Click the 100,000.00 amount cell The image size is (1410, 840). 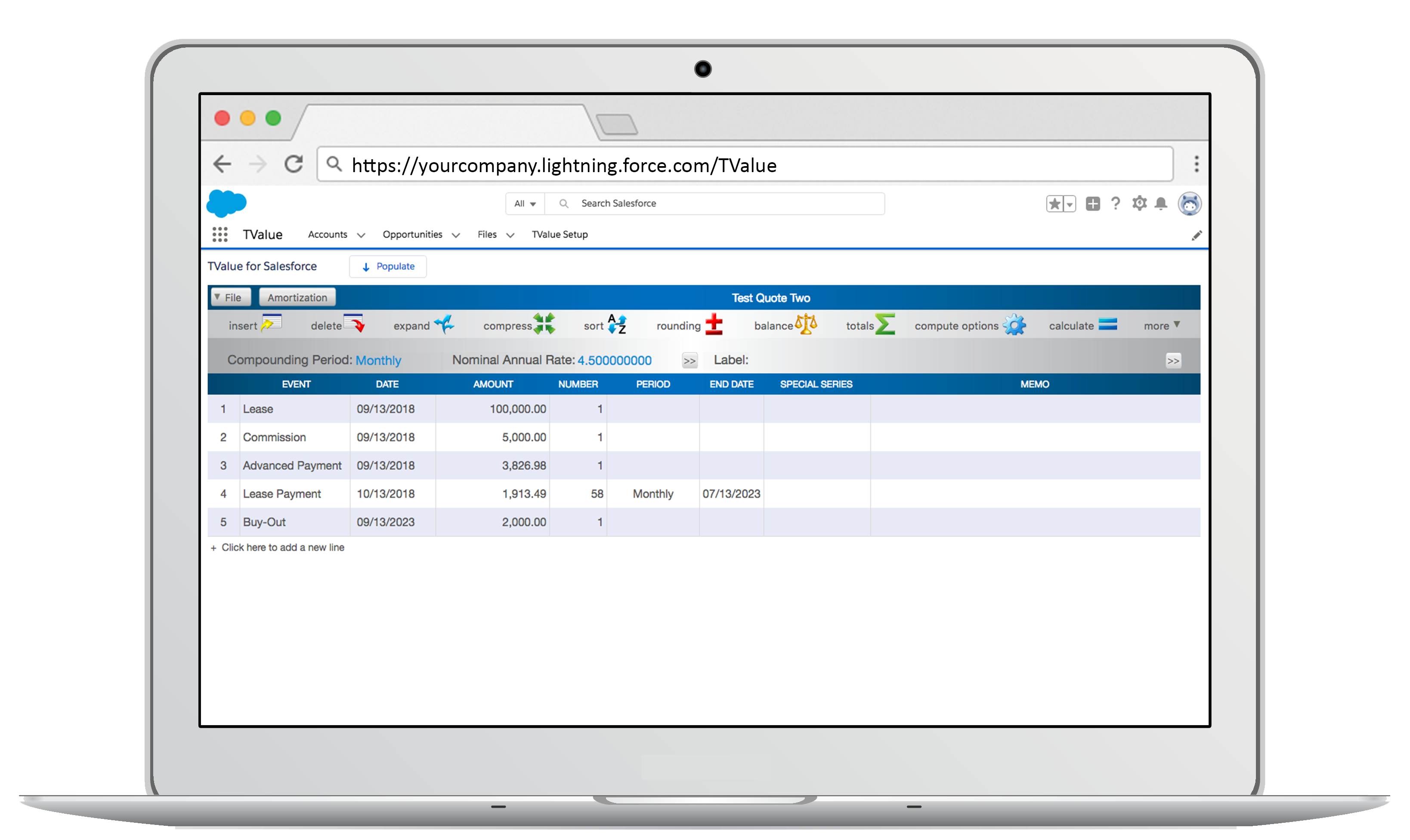pyautogui.click(x=492, y=409)
